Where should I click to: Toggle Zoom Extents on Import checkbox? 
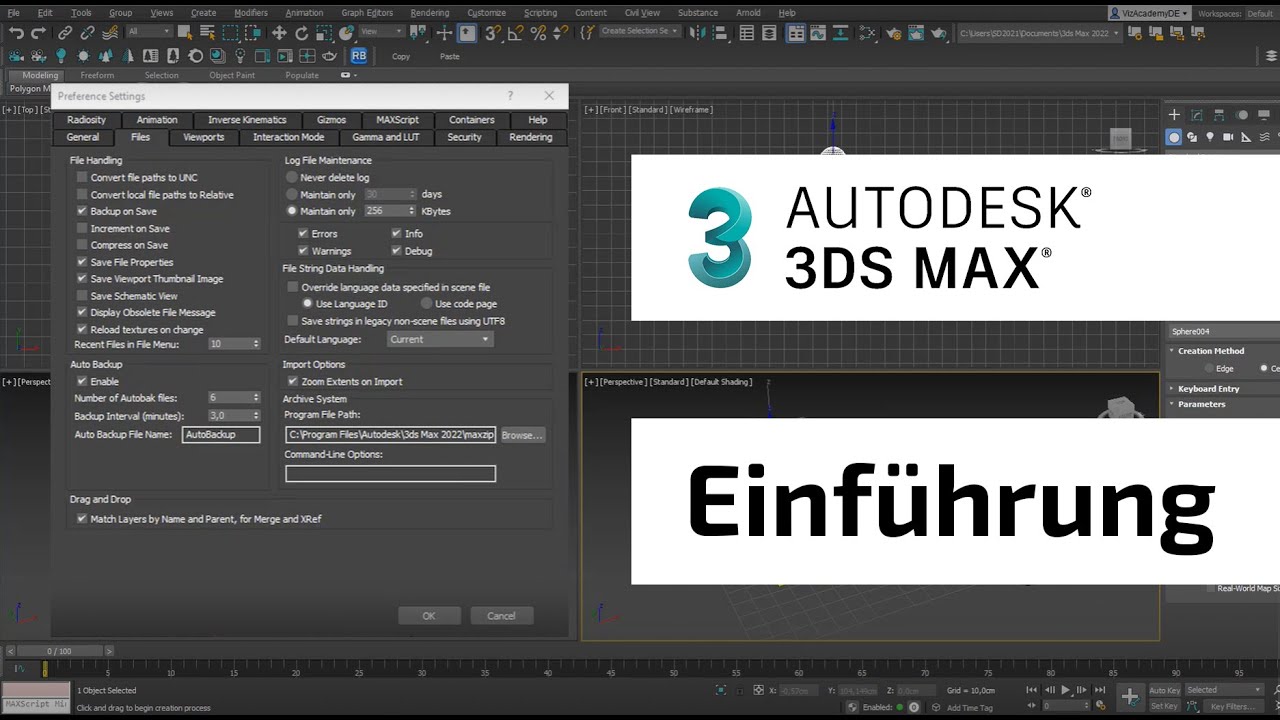coord(293,381)
